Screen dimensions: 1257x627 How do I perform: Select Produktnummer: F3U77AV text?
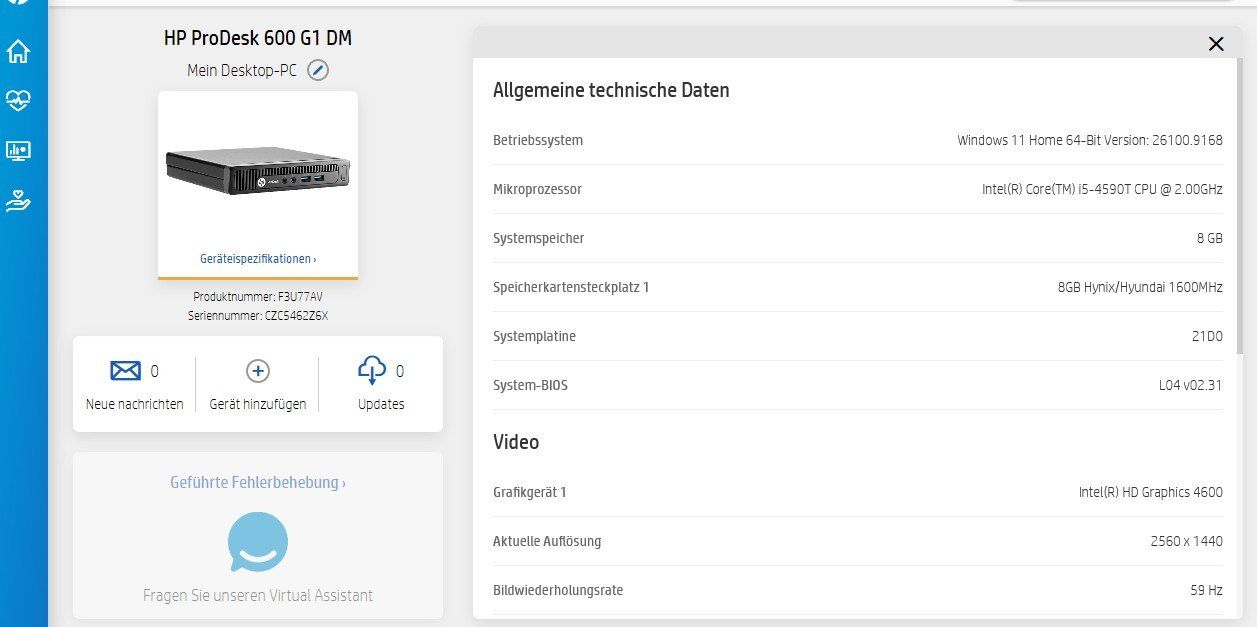tap(258, 297)
